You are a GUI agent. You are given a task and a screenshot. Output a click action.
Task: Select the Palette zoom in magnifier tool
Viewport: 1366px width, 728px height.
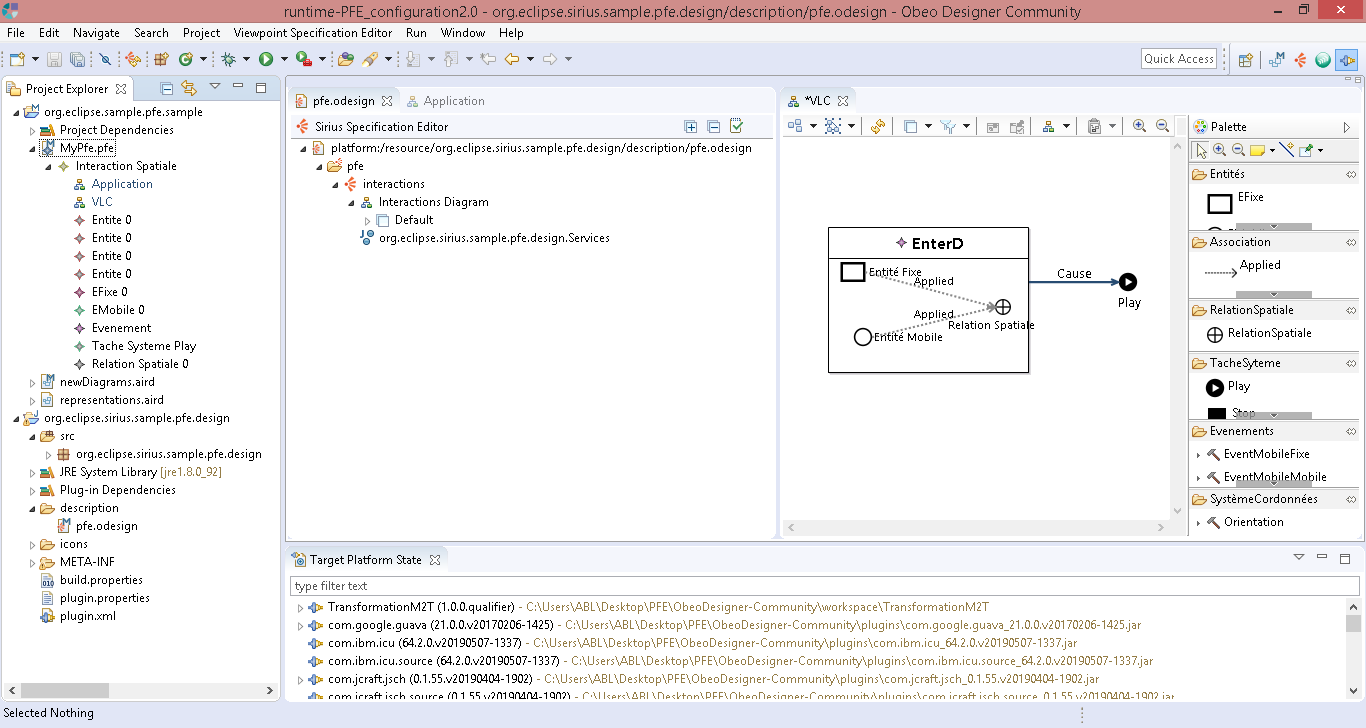(1220, 150)
